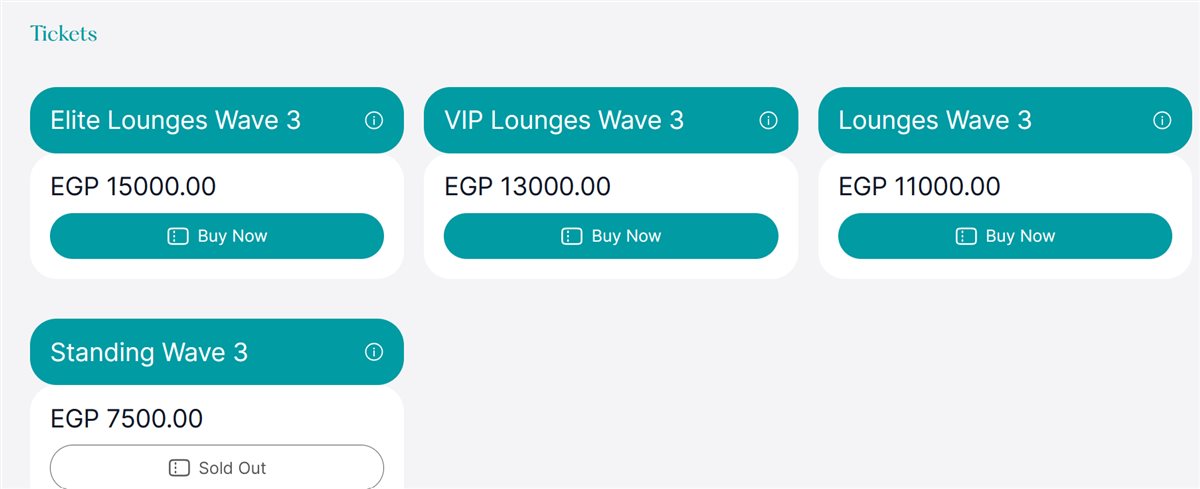Select the Lounges Wave 3 header title

pyautogui.click(x=935, y=121)
